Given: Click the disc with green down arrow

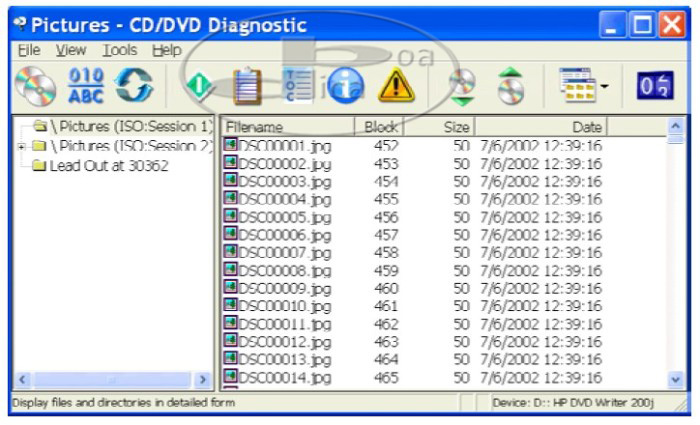Looking at the screenshot, I should pos(463,88).
